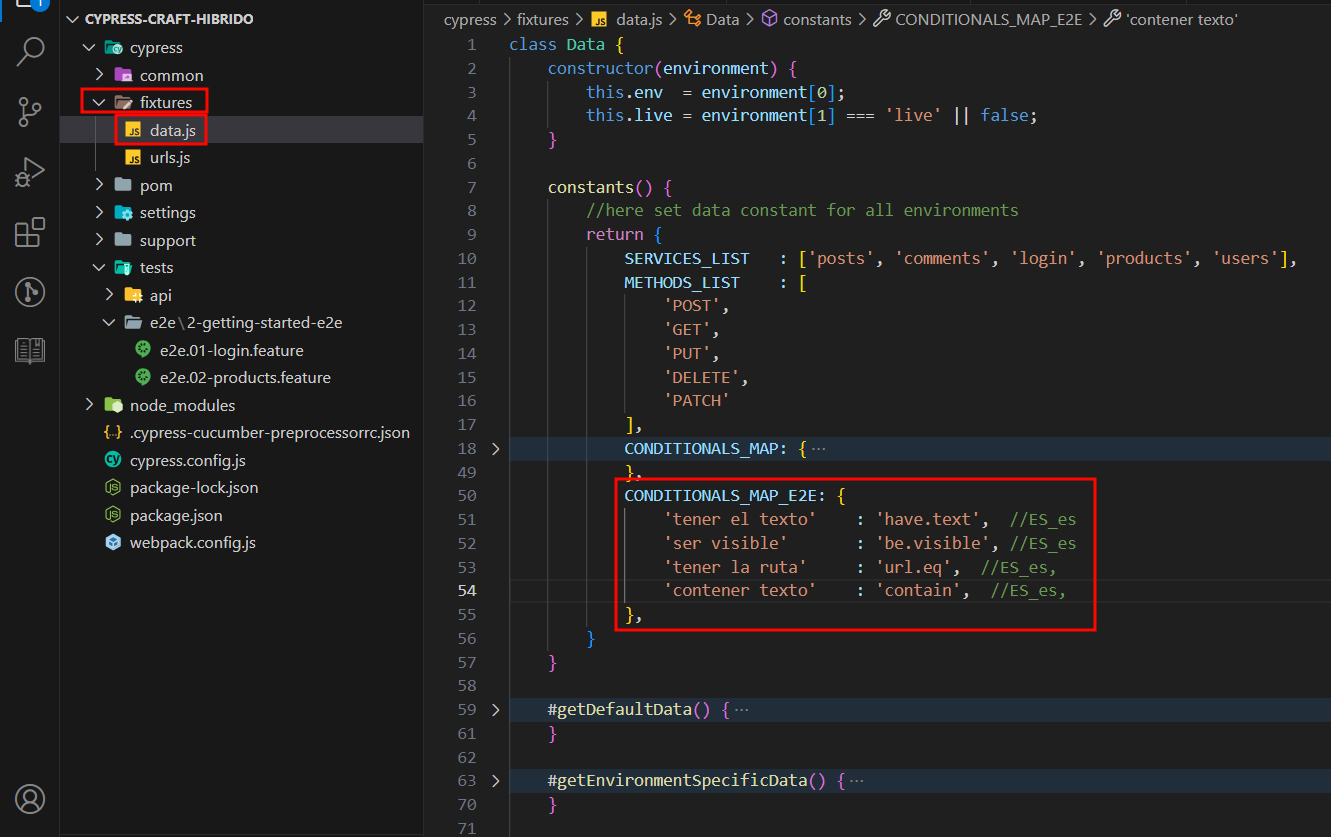Click the urls.js file icon

point(133,158)
